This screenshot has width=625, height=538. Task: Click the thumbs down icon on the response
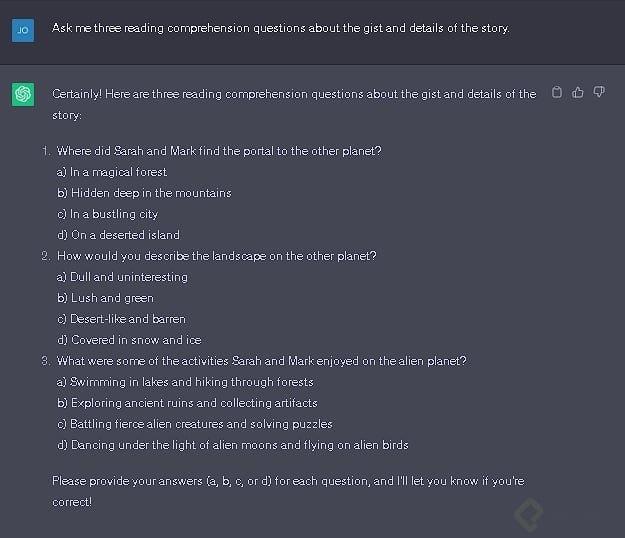coord(599,94)
